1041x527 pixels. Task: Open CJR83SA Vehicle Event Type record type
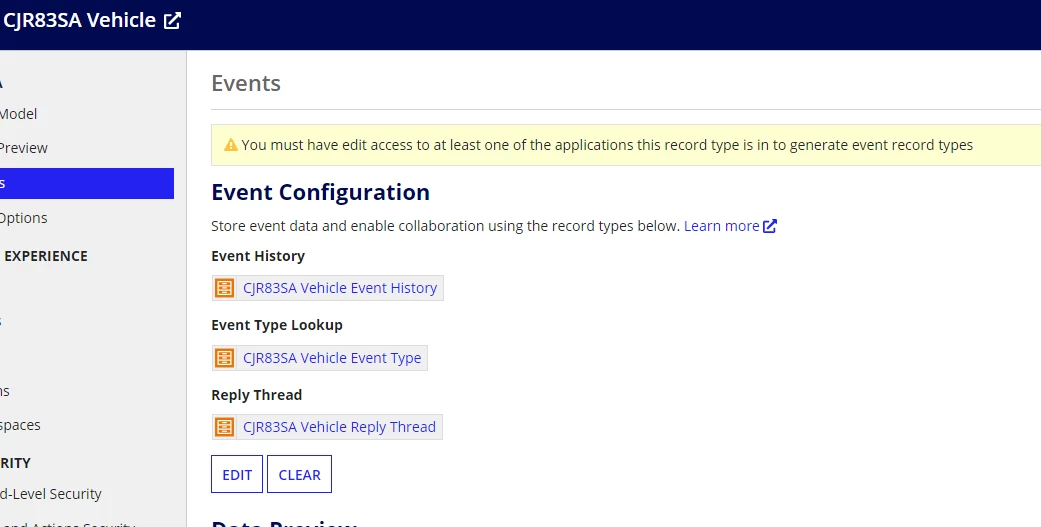[332, 358]
